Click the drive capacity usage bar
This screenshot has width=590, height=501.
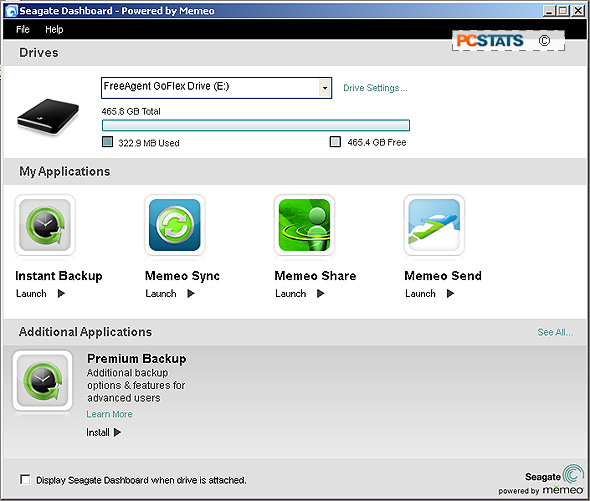click(256, 125)
